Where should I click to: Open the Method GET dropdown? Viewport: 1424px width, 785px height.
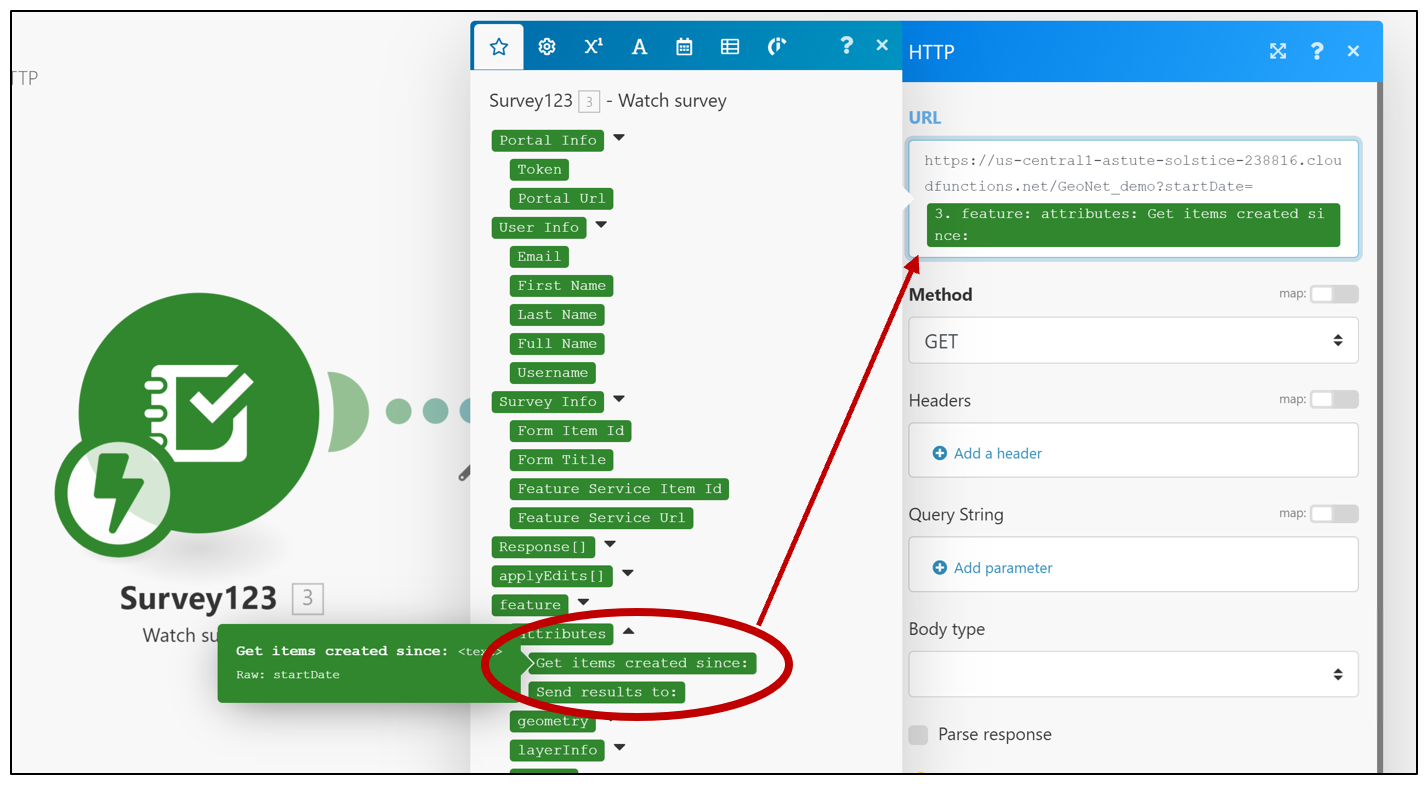point(1133,341)
